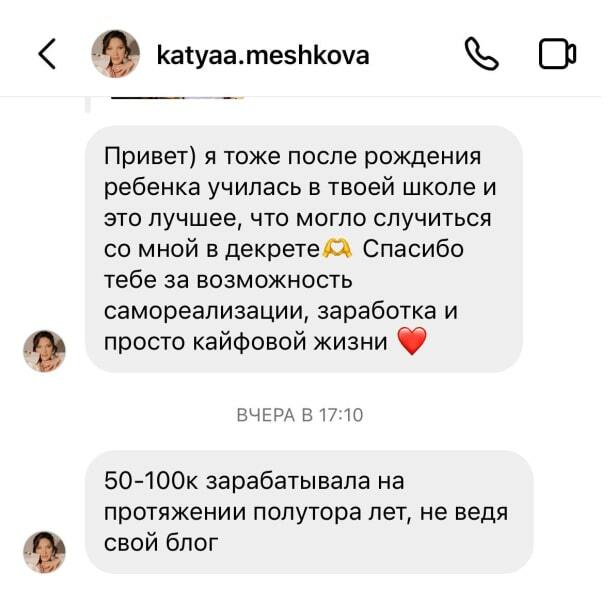
Task: Start an audio call with katyaa.meshkova
Action: (x=482, y=54)
